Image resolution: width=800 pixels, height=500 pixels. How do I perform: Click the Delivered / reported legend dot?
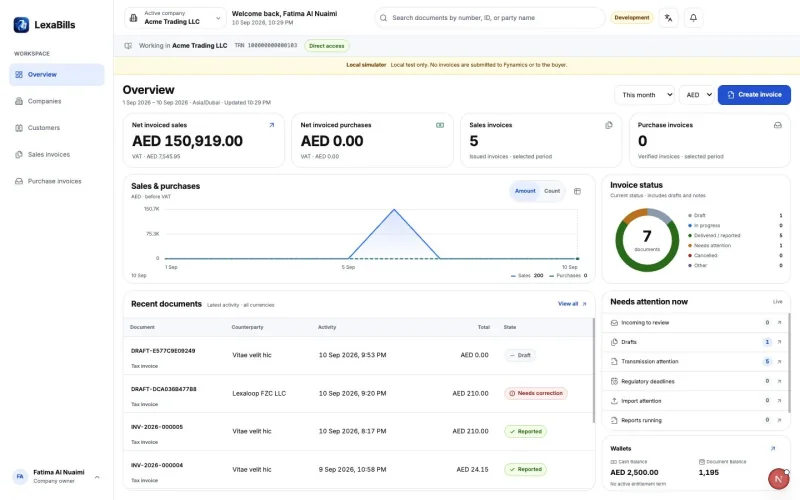(690, 235)
